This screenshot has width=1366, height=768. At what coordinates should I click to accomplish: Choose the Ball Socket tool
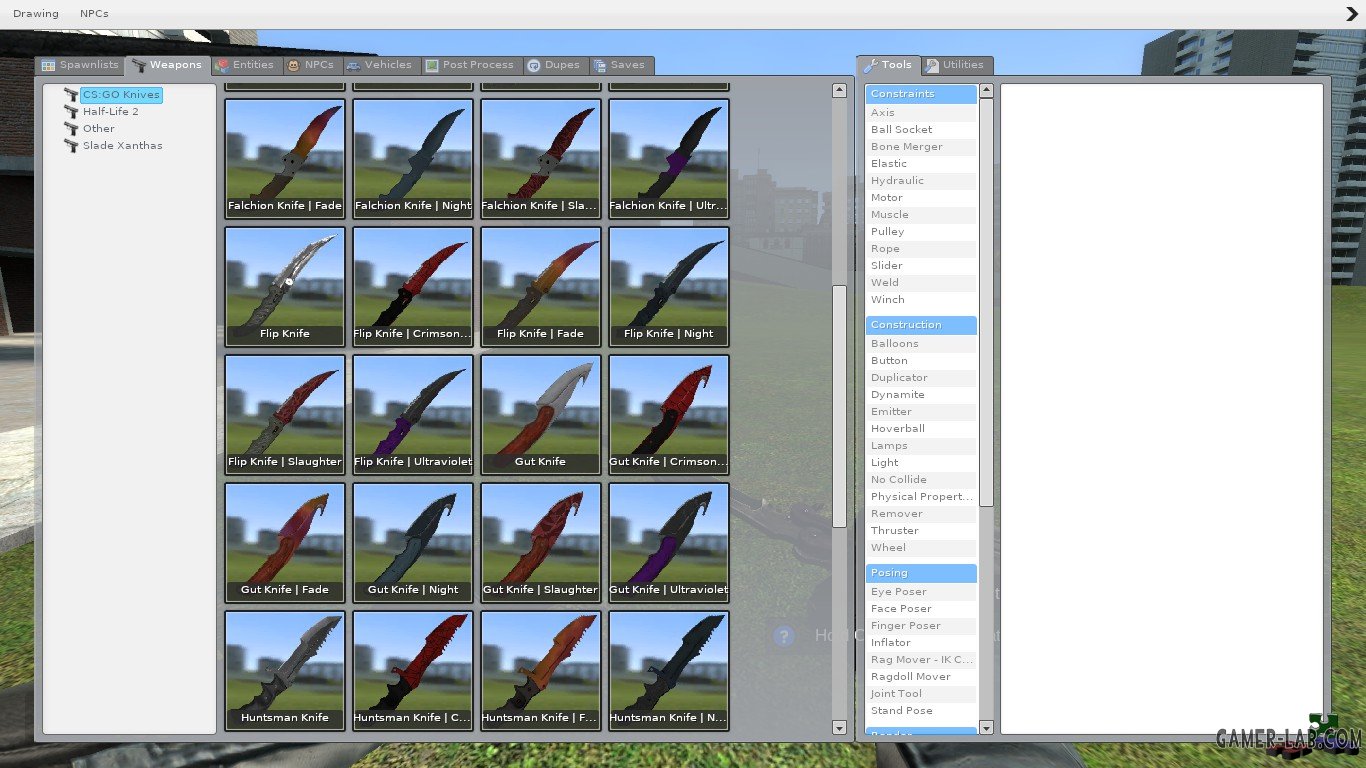(921, 130)
